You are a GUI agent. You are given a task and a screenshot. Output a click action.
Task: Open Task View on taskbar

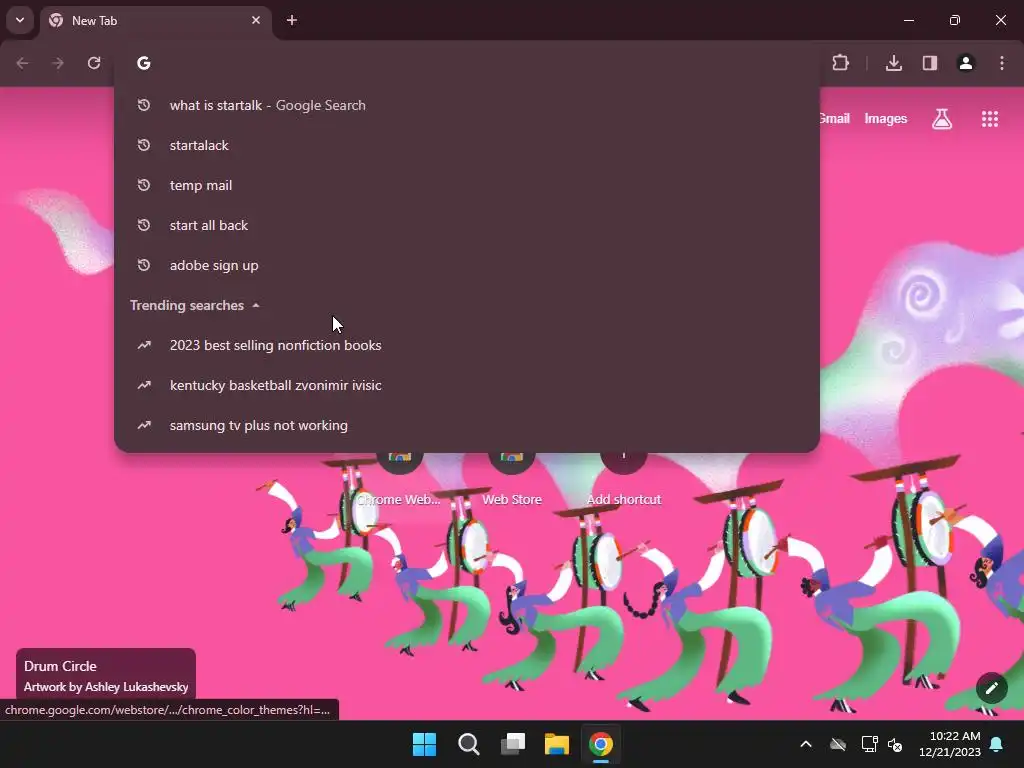513,744
